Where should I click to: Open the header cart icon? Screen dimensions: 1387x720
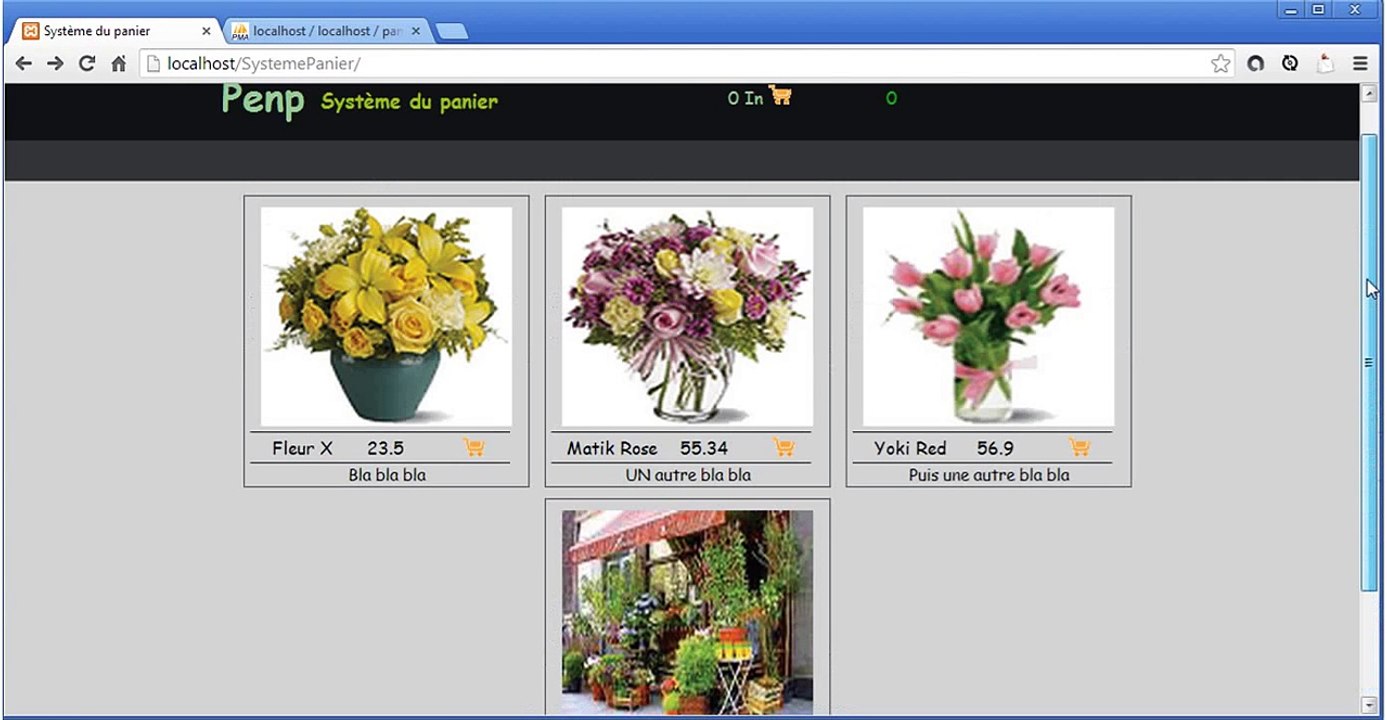tap(780, 96)
